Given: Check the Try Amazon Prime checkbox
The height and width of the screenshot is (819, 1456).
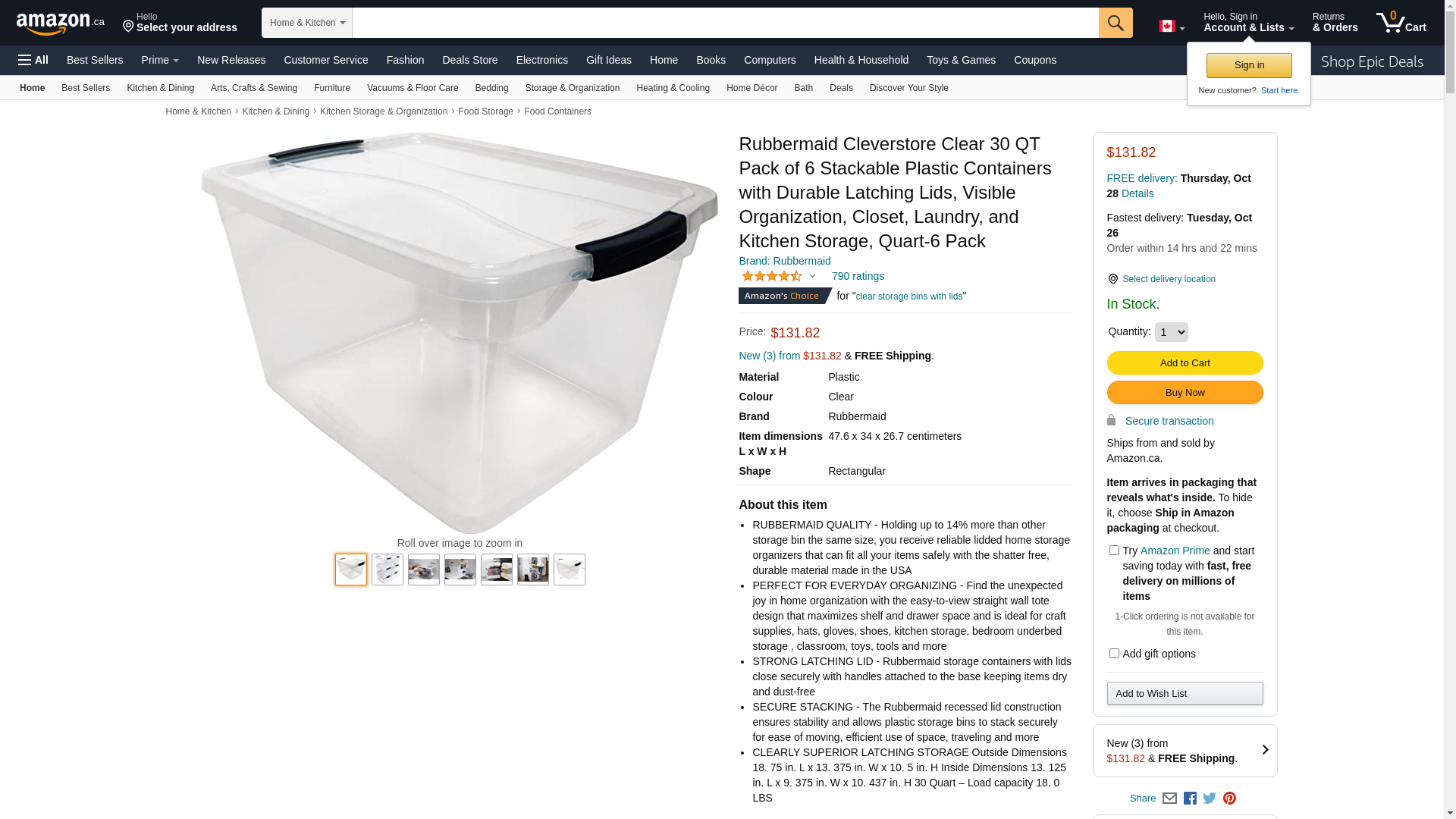Looking at the screenshot, I should coord(1114,551).
